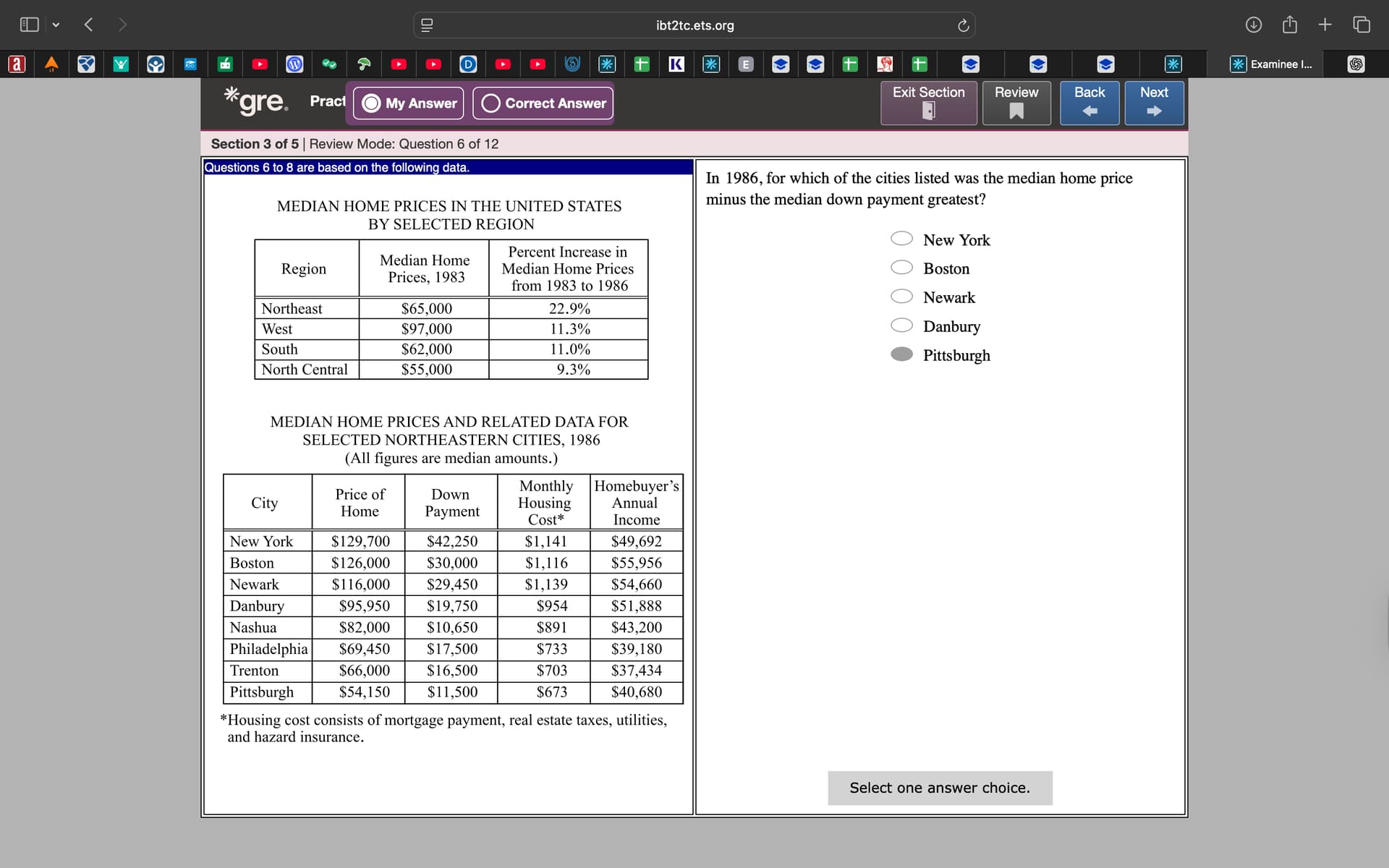Image resolution: width=1389 pixels, height=868 pixels.
Task: Select the Pittsburgh answer choice
Action: pyautogui.click(x=901, y=354)
